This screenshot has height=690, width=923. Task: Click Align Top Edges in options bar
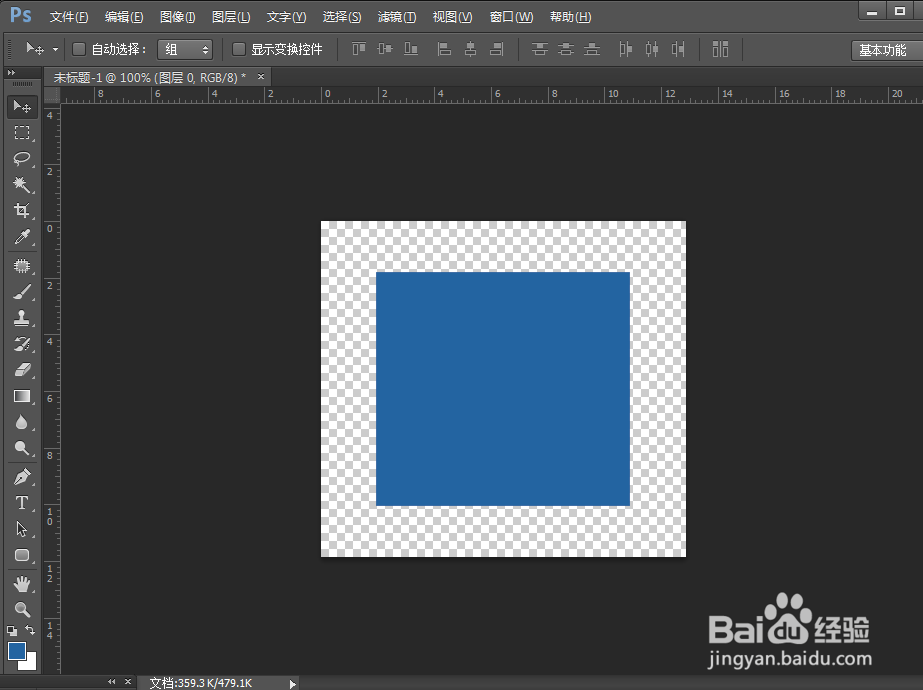[x=358, y=49]
